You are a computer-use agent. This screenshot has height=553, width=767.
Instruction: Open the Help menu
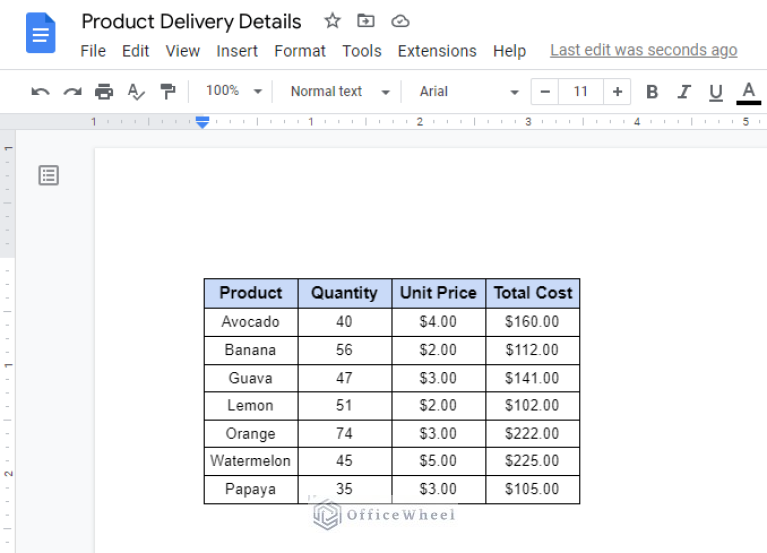(x=509, y=51)
